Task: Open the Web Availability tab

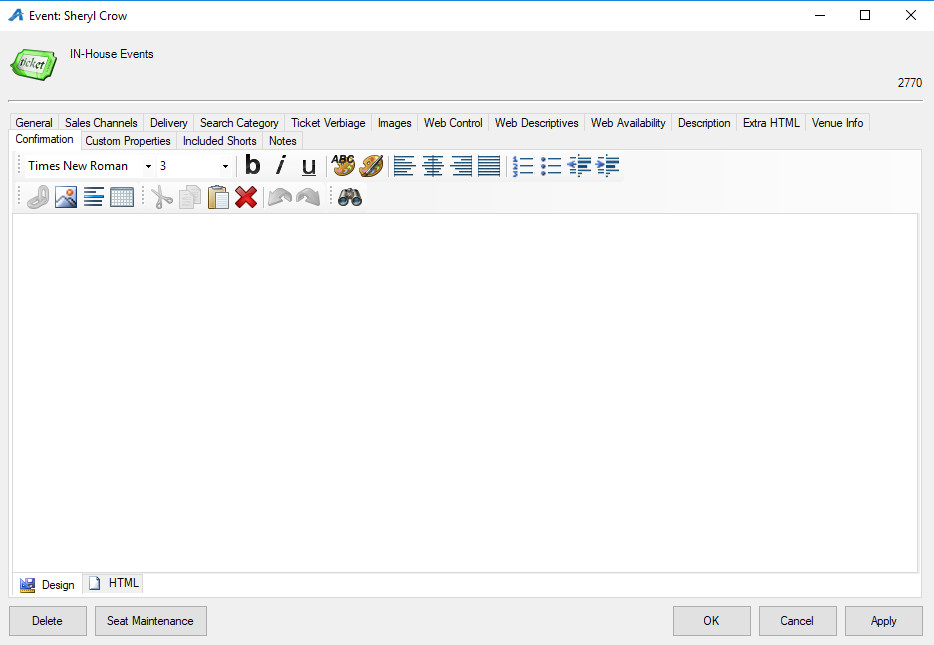Action: pos(628,123)
